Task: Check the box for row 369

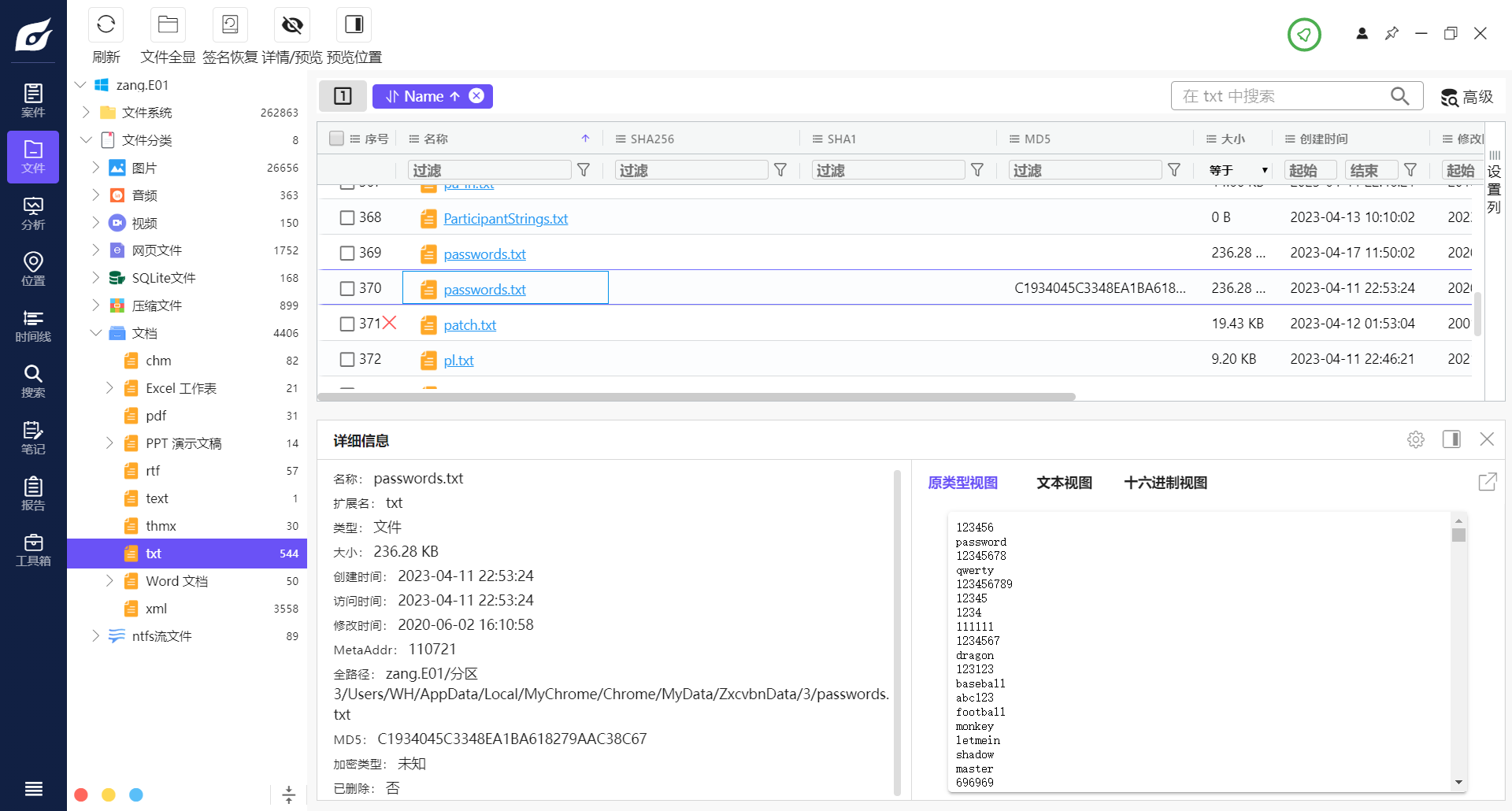Action: [347, 254]
